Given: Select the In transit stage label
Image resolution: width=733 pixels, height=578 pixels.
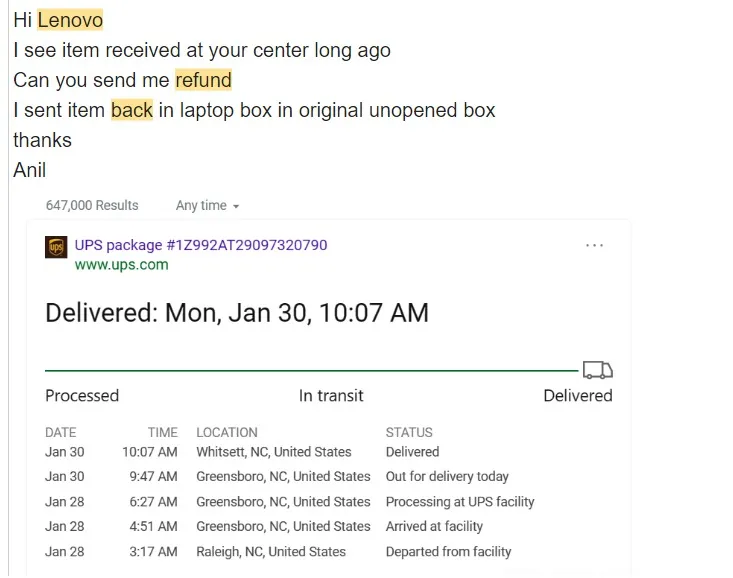Looking at the screenshot, I should tap(331, 396).
